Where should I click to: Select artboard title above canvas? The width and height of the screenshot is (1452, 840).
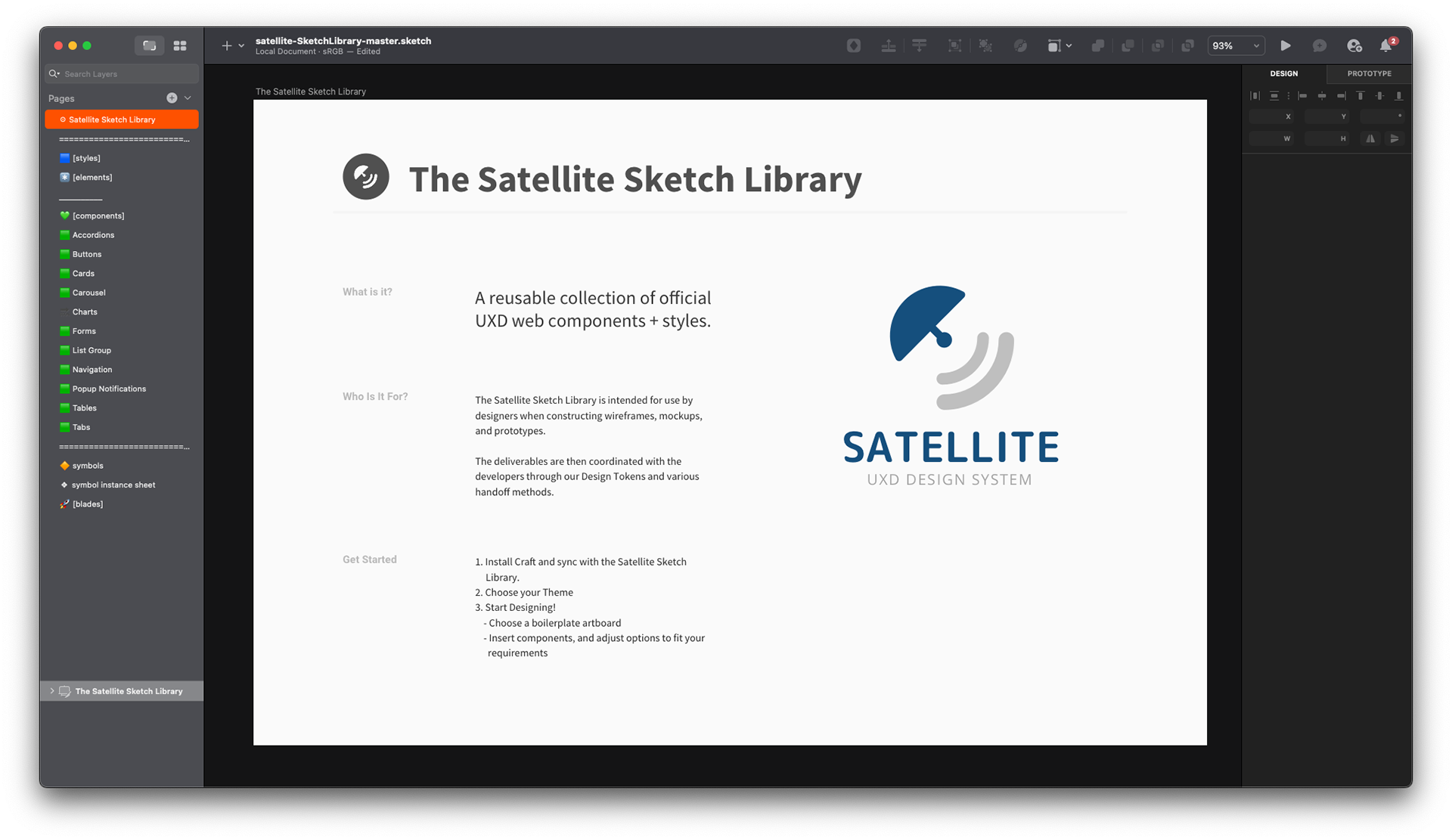[311, 91]
